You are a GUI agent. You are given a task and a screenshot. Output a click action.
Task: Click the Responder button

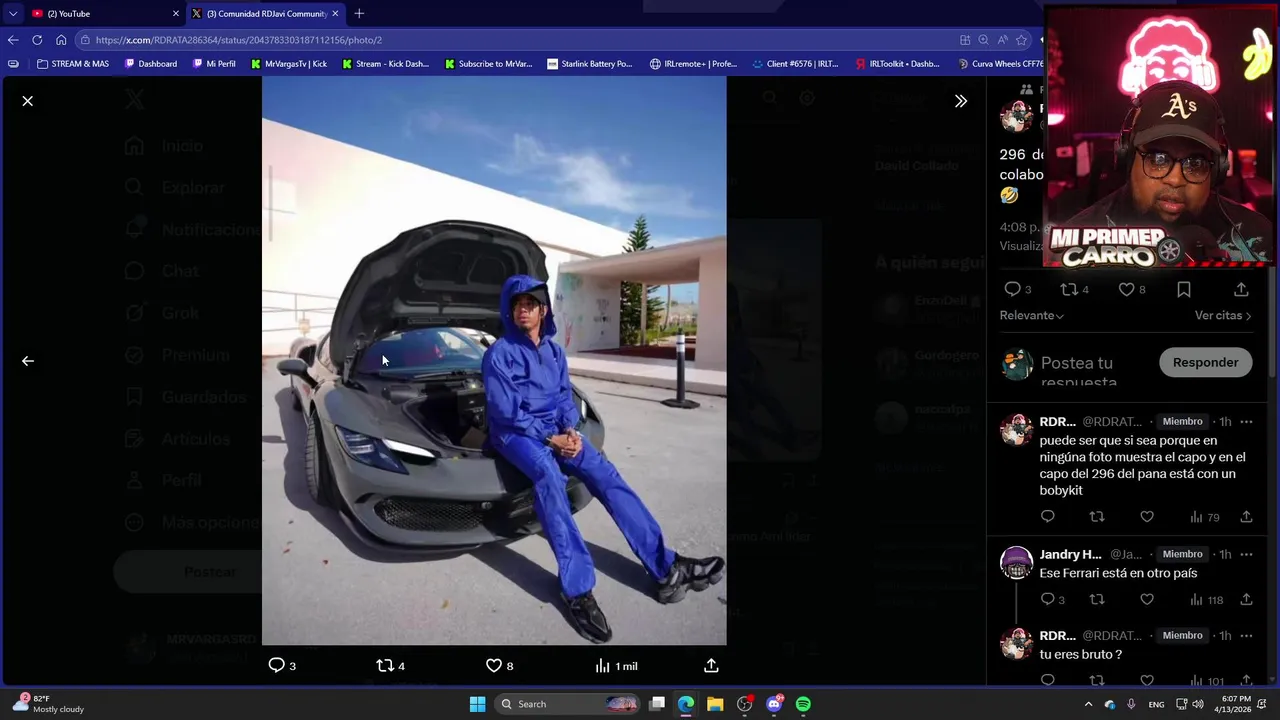tap(1205, 362)
